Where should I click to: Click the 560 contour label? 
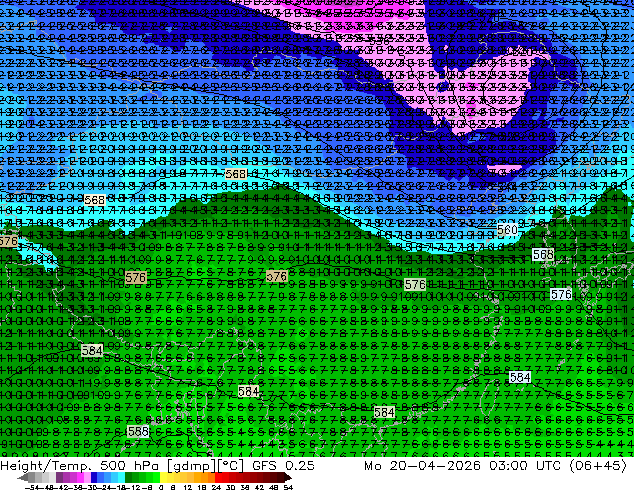pos(507,230)
